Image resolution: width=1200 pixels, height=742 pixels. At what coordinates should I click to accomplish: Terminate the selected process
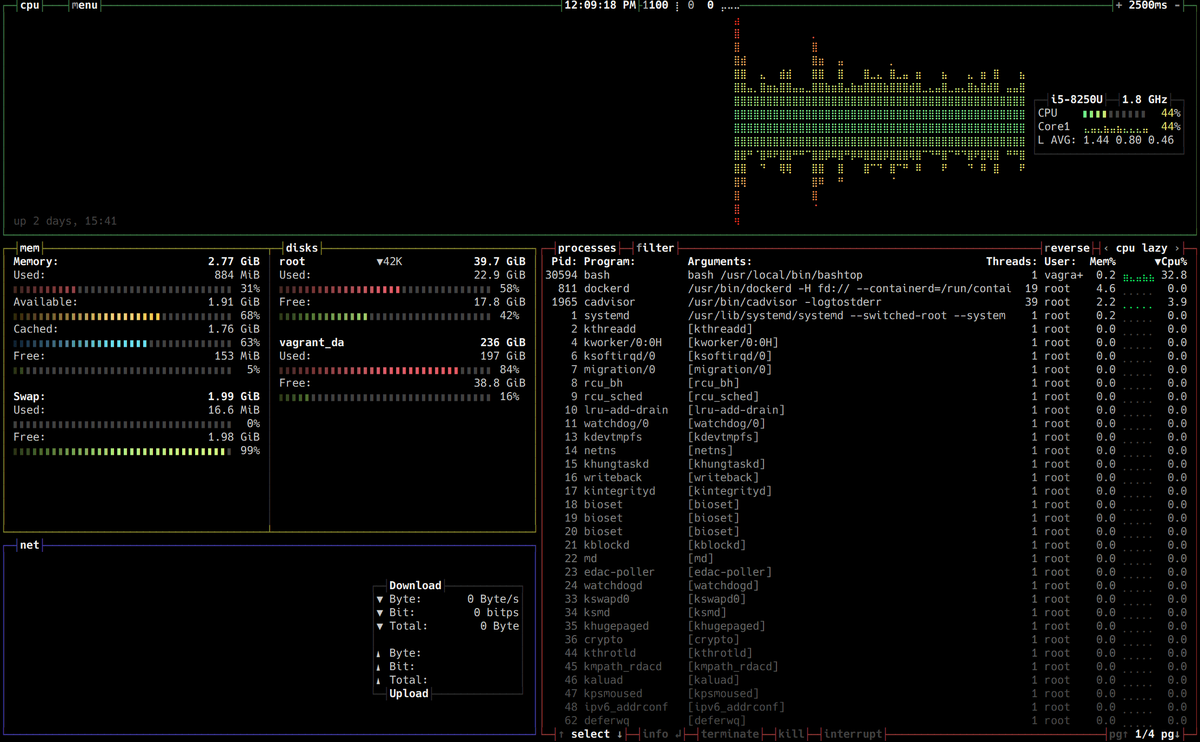(x=730, y=734)
